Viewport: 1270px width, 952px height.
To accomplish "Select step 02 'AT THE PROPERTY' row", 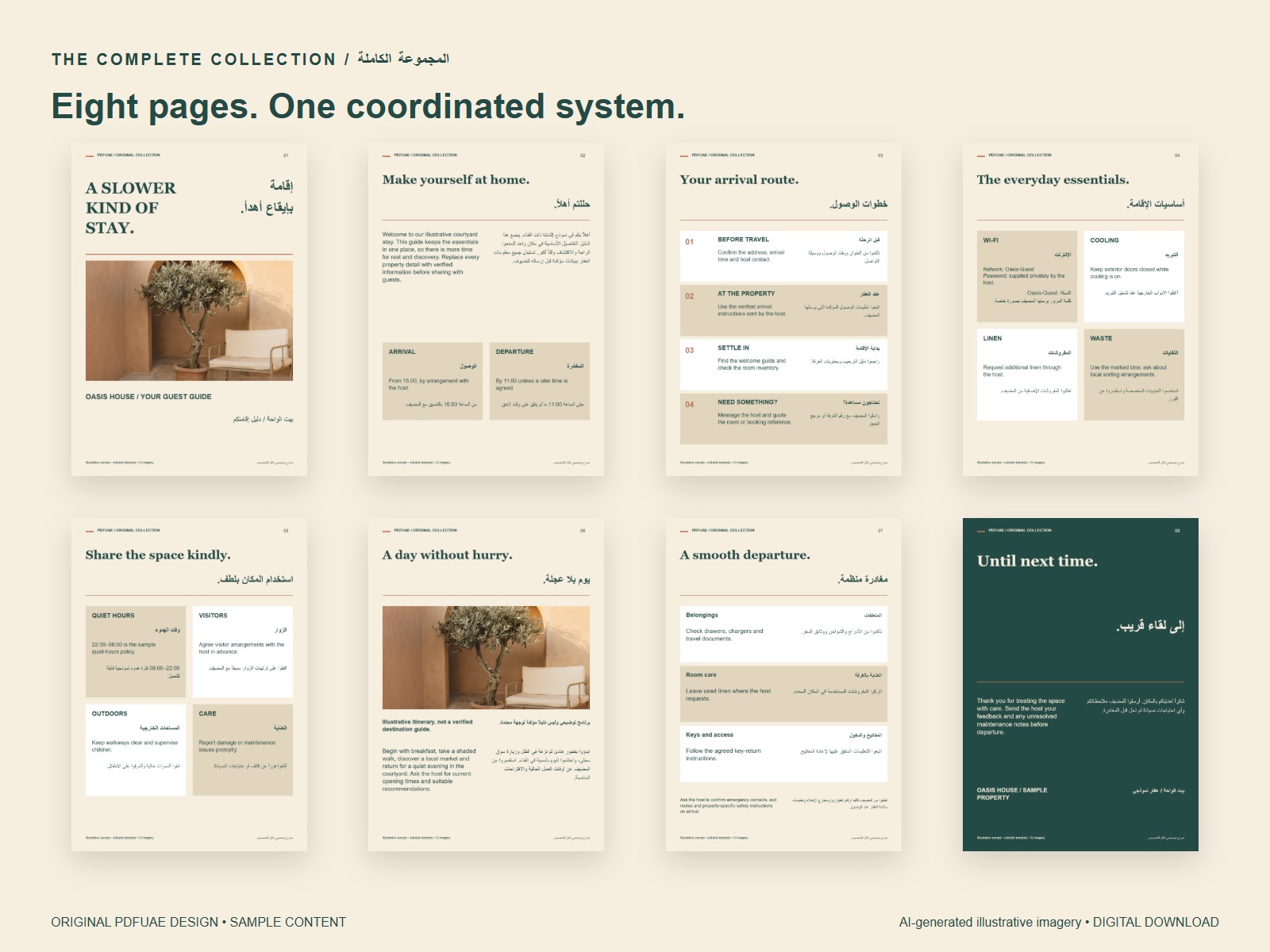I will [x=783, y=310].
